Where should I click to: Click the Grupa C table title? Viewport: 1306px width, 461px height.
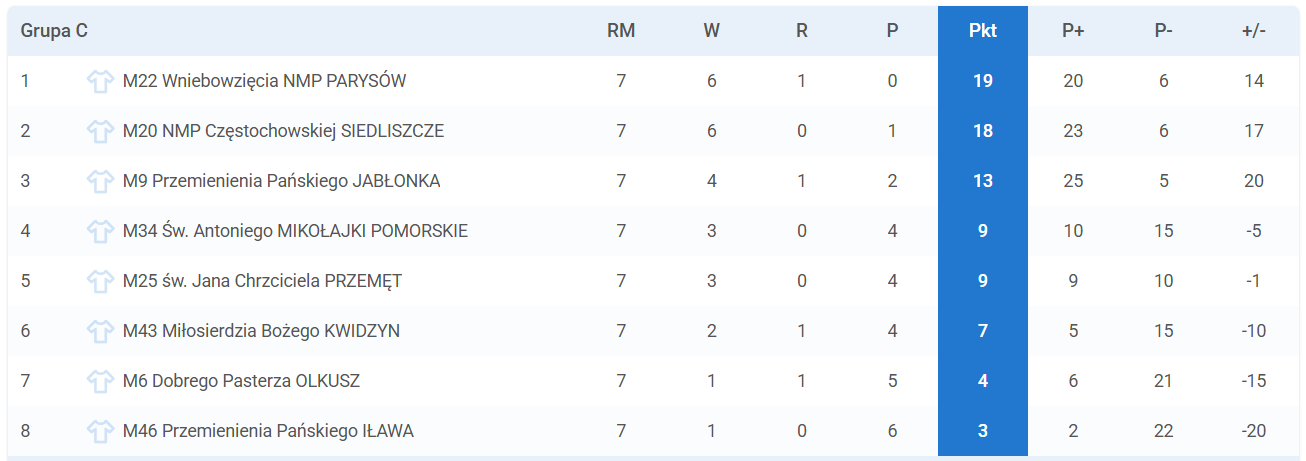click(54, 31)
